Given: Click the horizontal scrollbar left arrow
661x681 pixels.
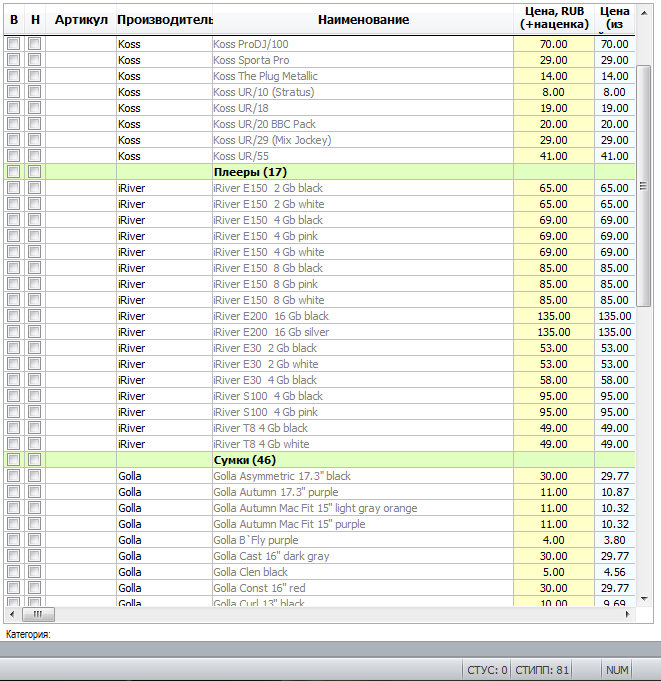Looking at the screenshot, I should 12,614.
